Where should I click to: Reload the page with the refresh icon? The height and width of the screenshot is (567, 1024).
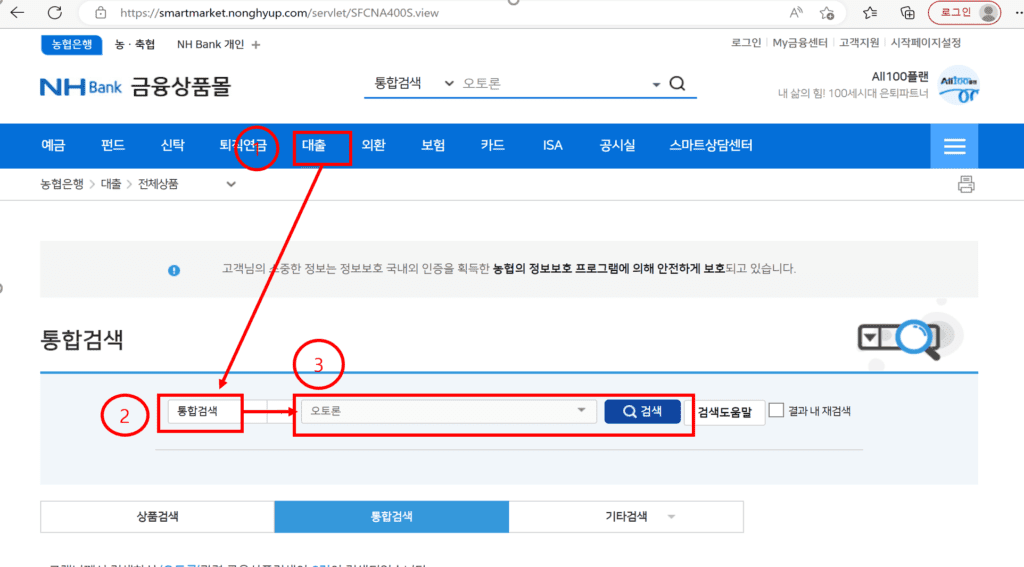pyautogui.click(x=55, y=12)
